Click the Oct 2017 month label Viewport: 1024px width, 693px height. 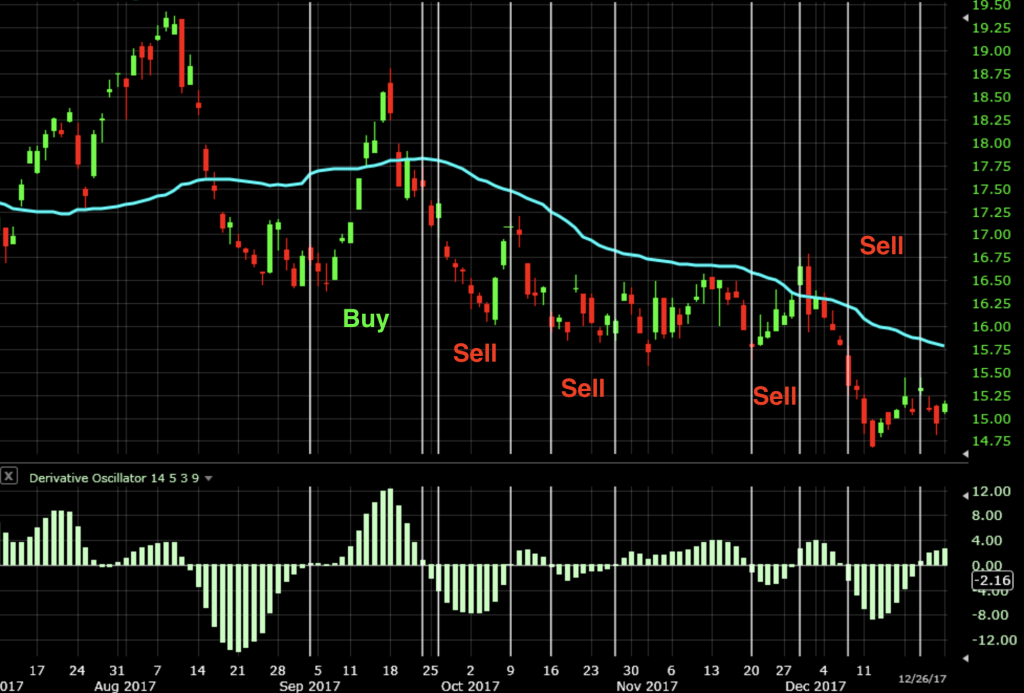(470, 686)
